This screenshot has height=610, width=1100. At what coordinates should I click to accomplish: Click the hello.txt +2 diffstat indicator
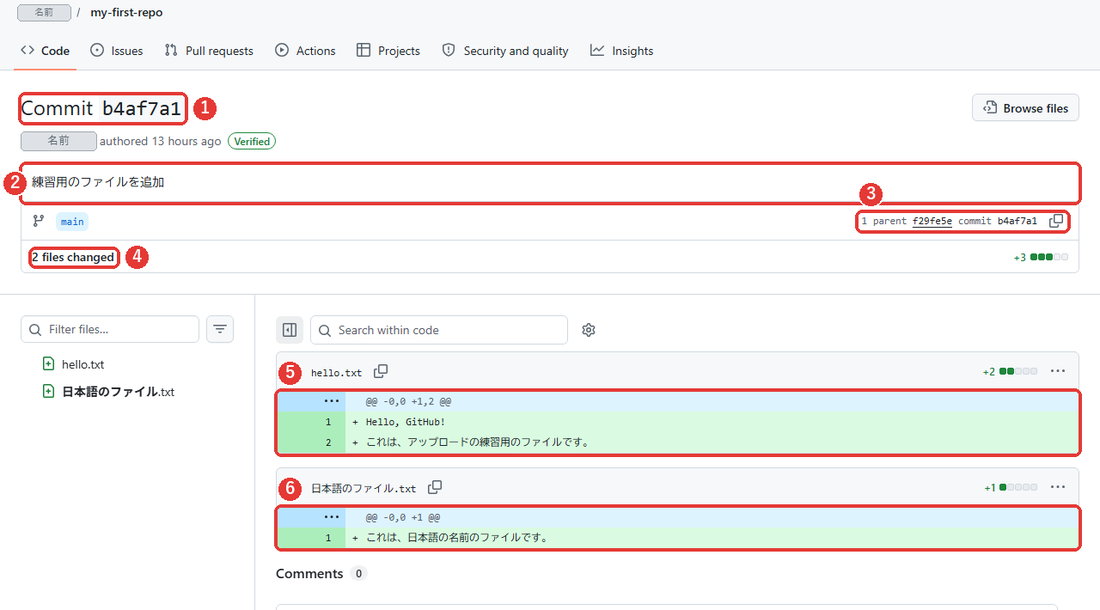pos(1010,372)
